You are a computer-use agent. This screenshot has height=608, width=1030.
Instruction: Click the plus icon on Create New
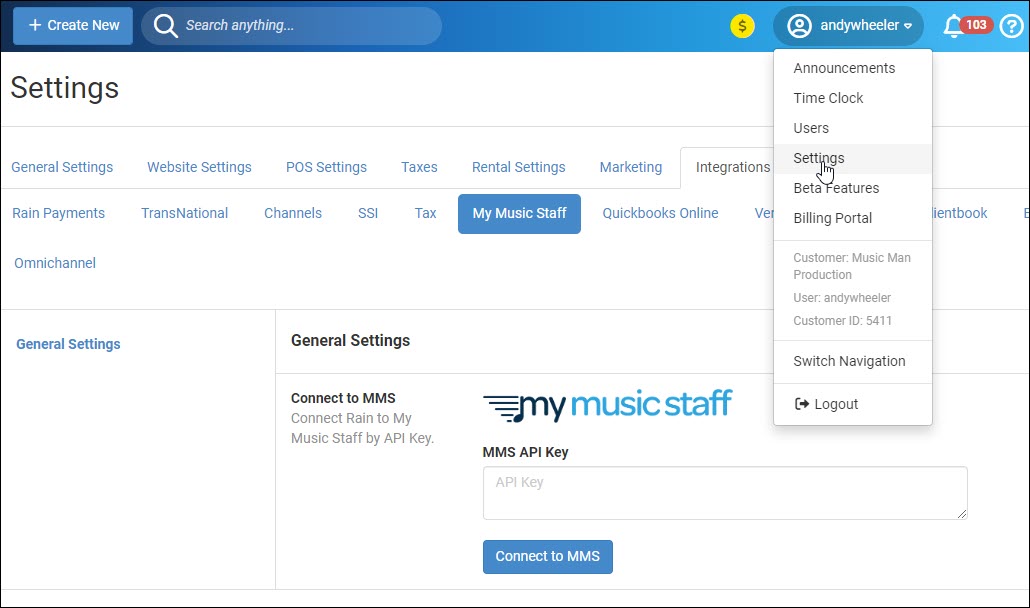(34, 25)
